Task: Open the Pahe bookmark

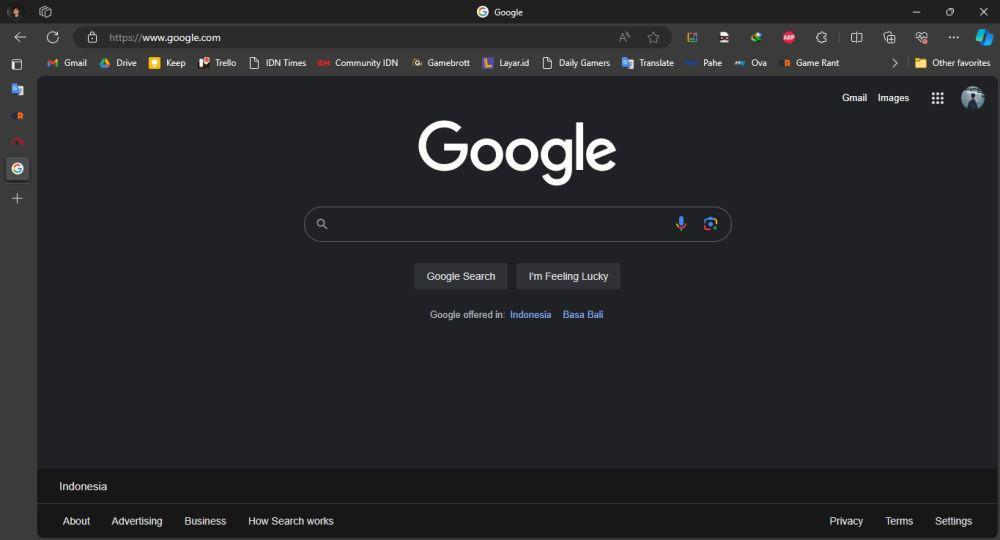Action: click(704, 62)
